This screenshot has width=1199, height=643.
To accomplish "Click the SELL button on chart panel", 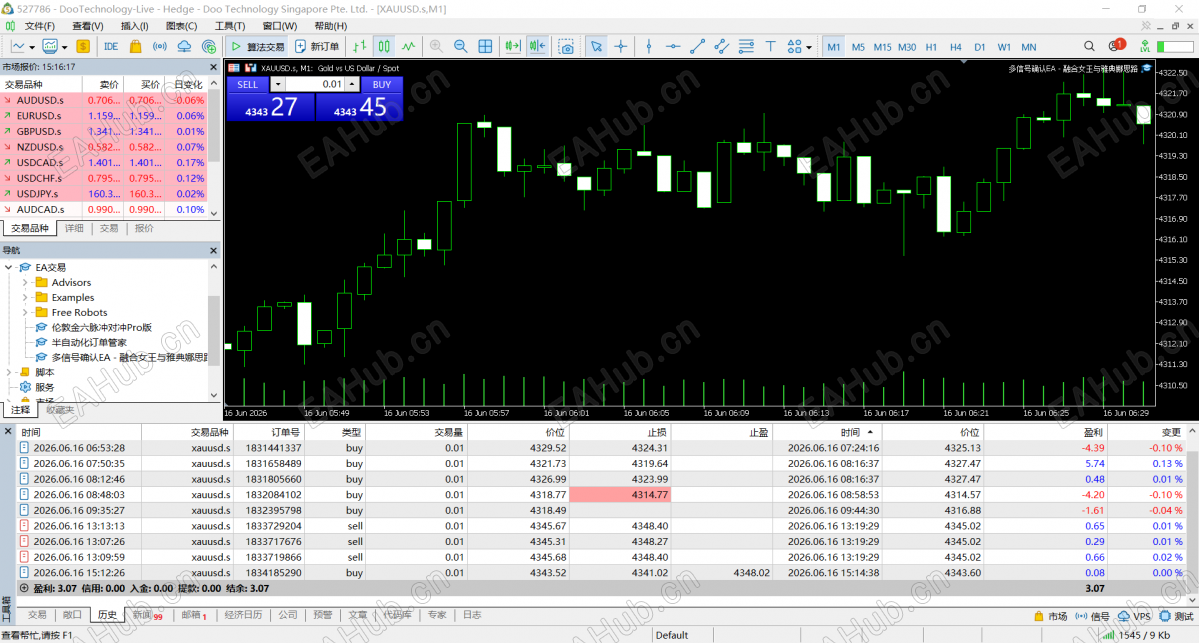I will click(x=247, y=84).
